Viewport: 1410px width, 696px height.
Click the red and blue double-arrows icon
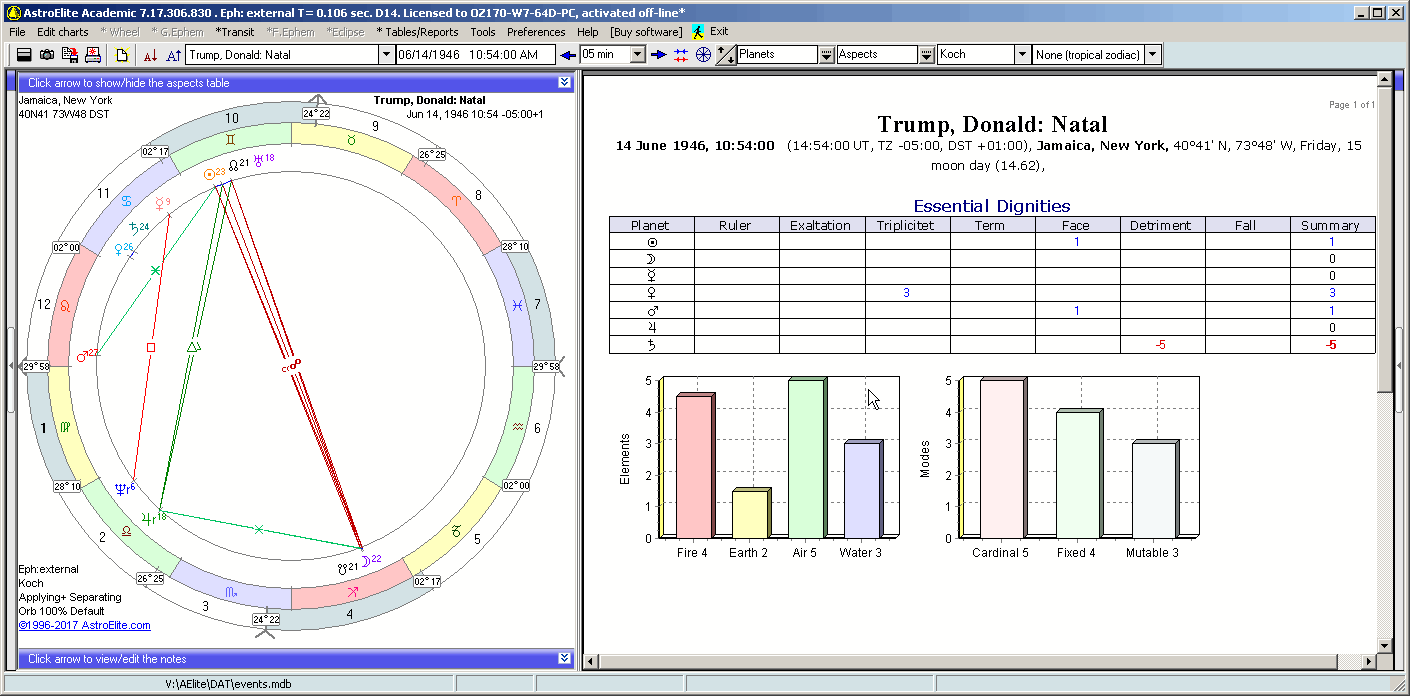tap(681, 54)
